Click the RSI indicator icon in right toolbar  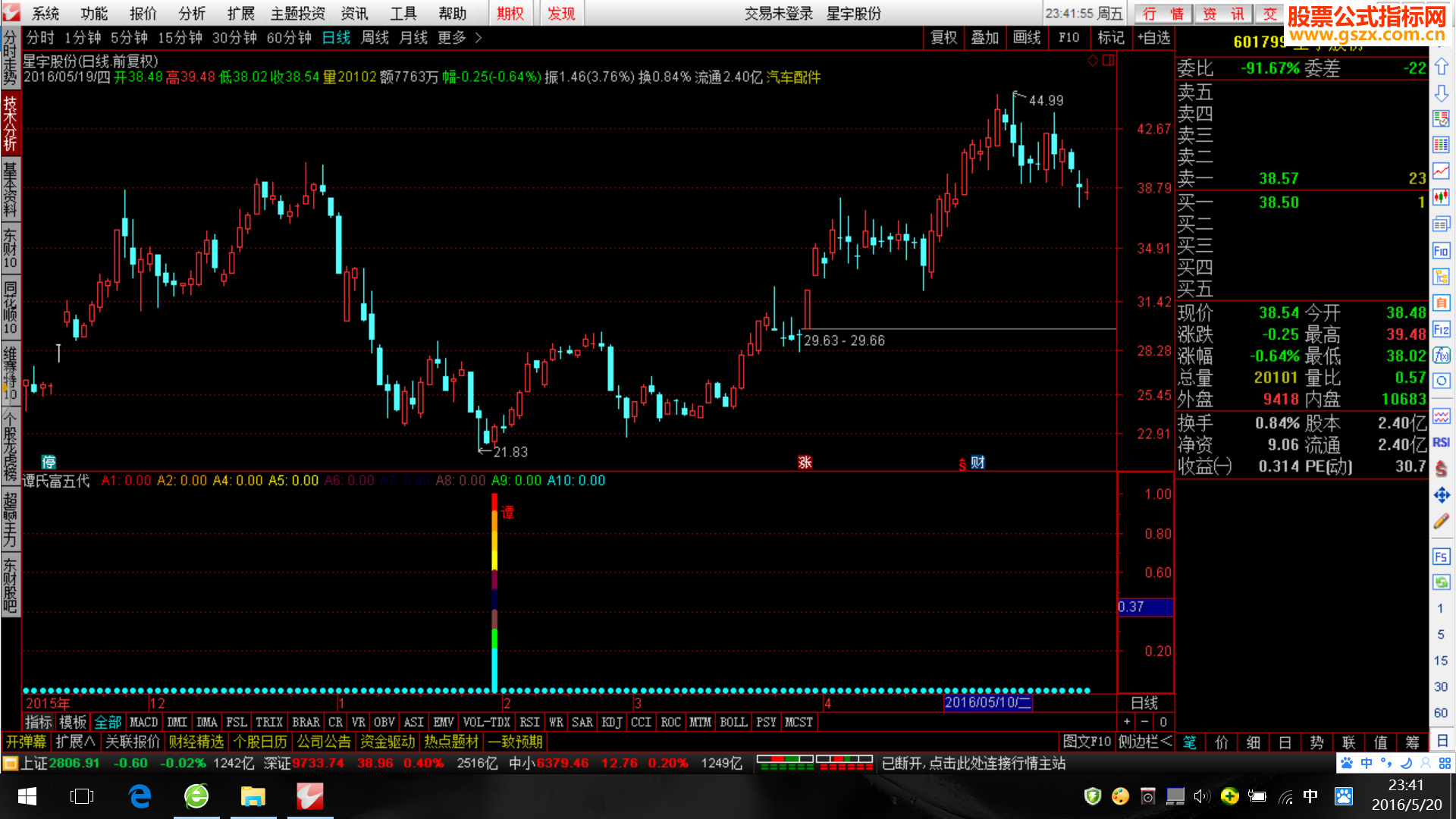(1441, 442)
